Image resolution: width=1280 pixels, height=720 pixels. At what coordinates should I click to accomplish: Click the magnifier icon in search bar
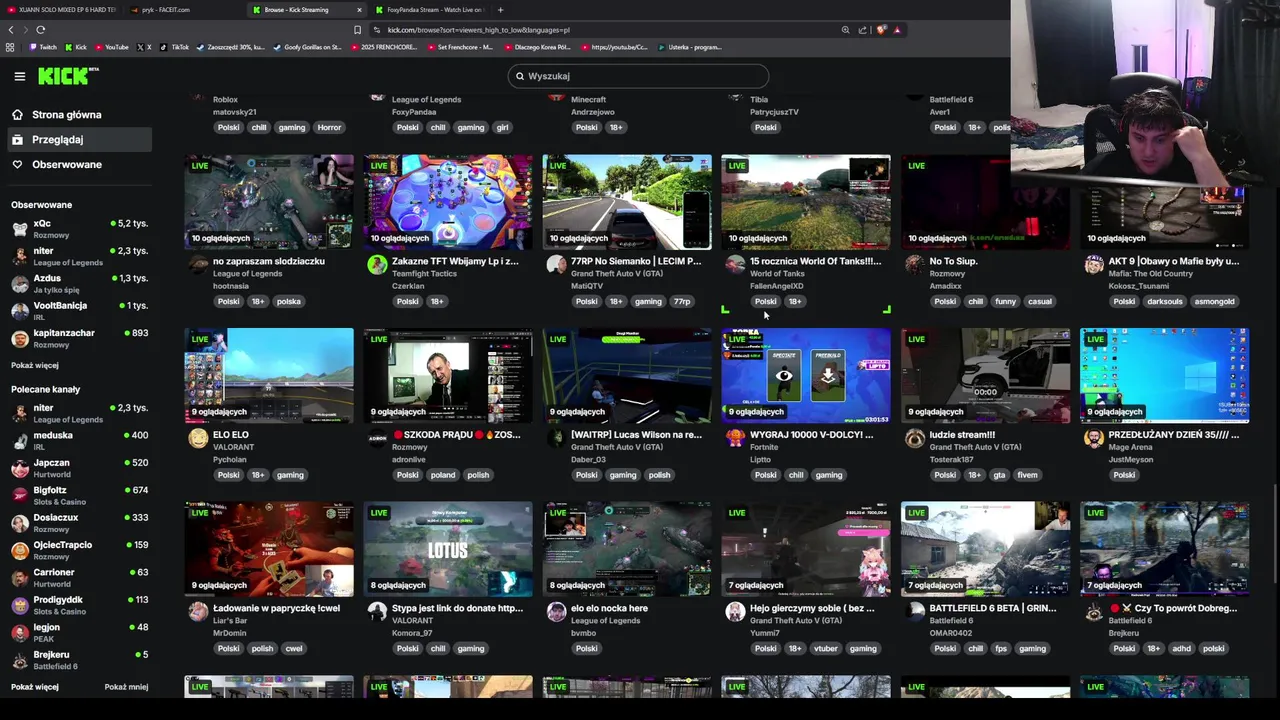pos(519,76)
